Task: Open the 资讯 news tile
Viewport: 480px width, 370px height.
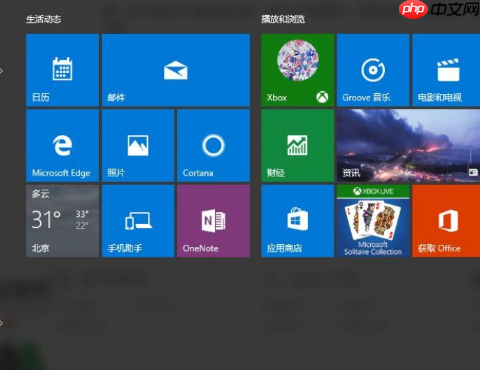Action: 408,146
